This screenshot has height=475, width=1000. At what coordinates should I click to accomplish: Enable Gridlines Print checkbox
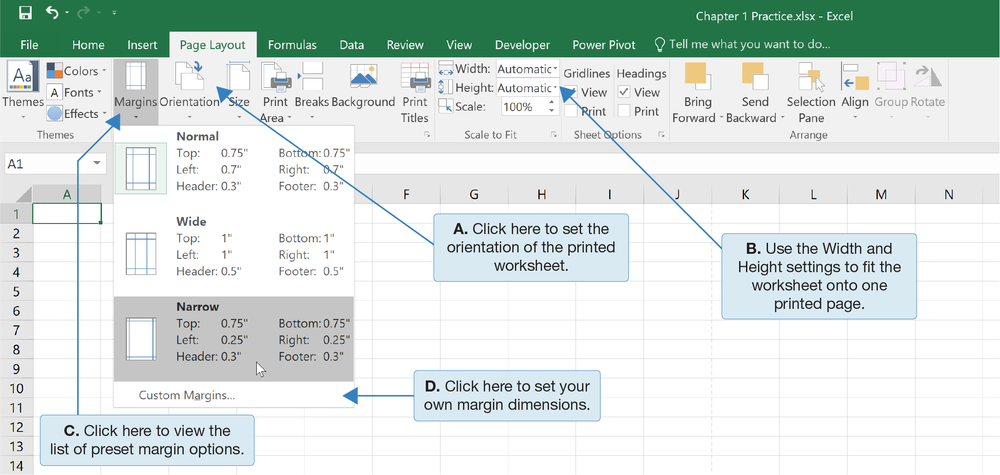coord(571,112)
